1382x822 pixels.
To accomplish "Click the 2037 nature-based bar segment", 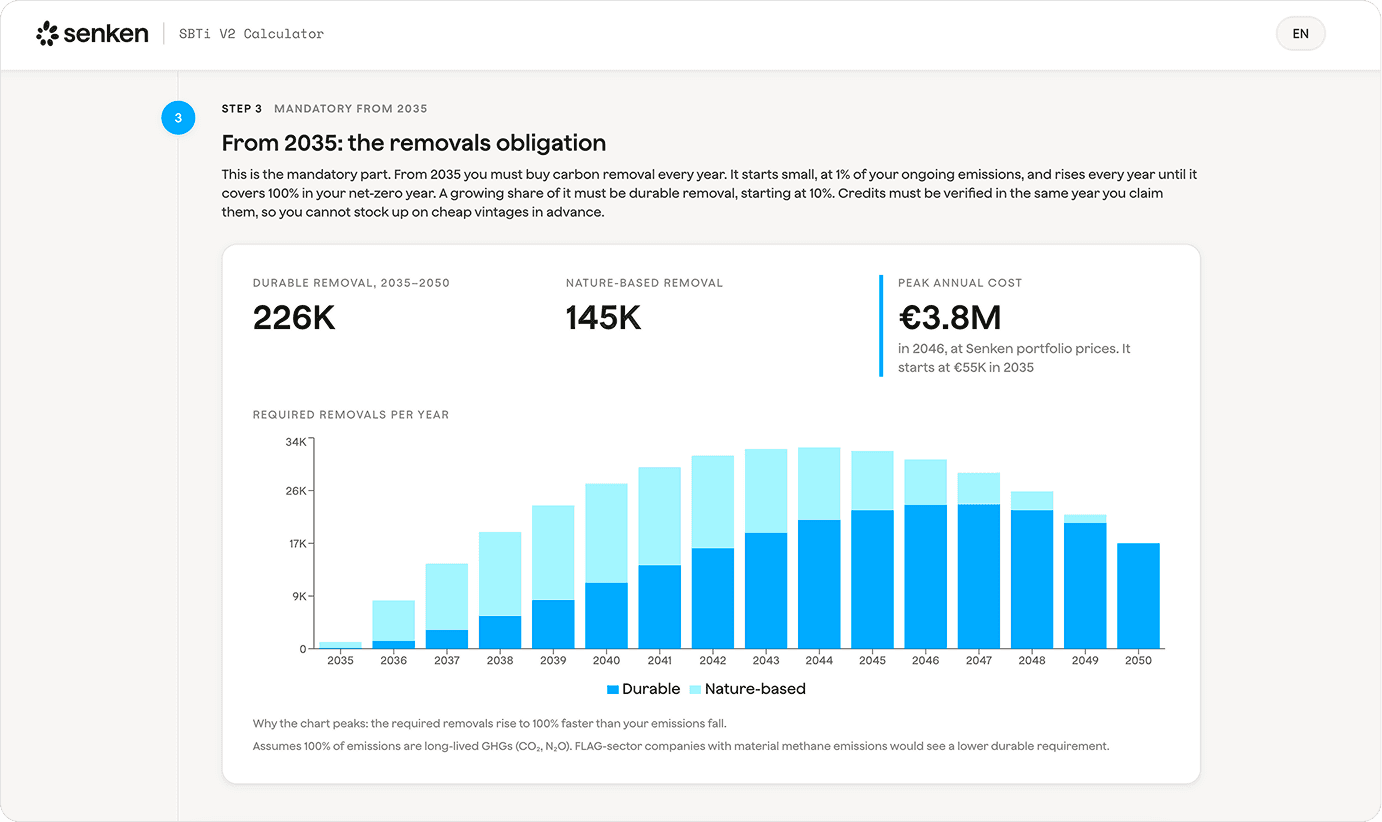I will (447, 597).
